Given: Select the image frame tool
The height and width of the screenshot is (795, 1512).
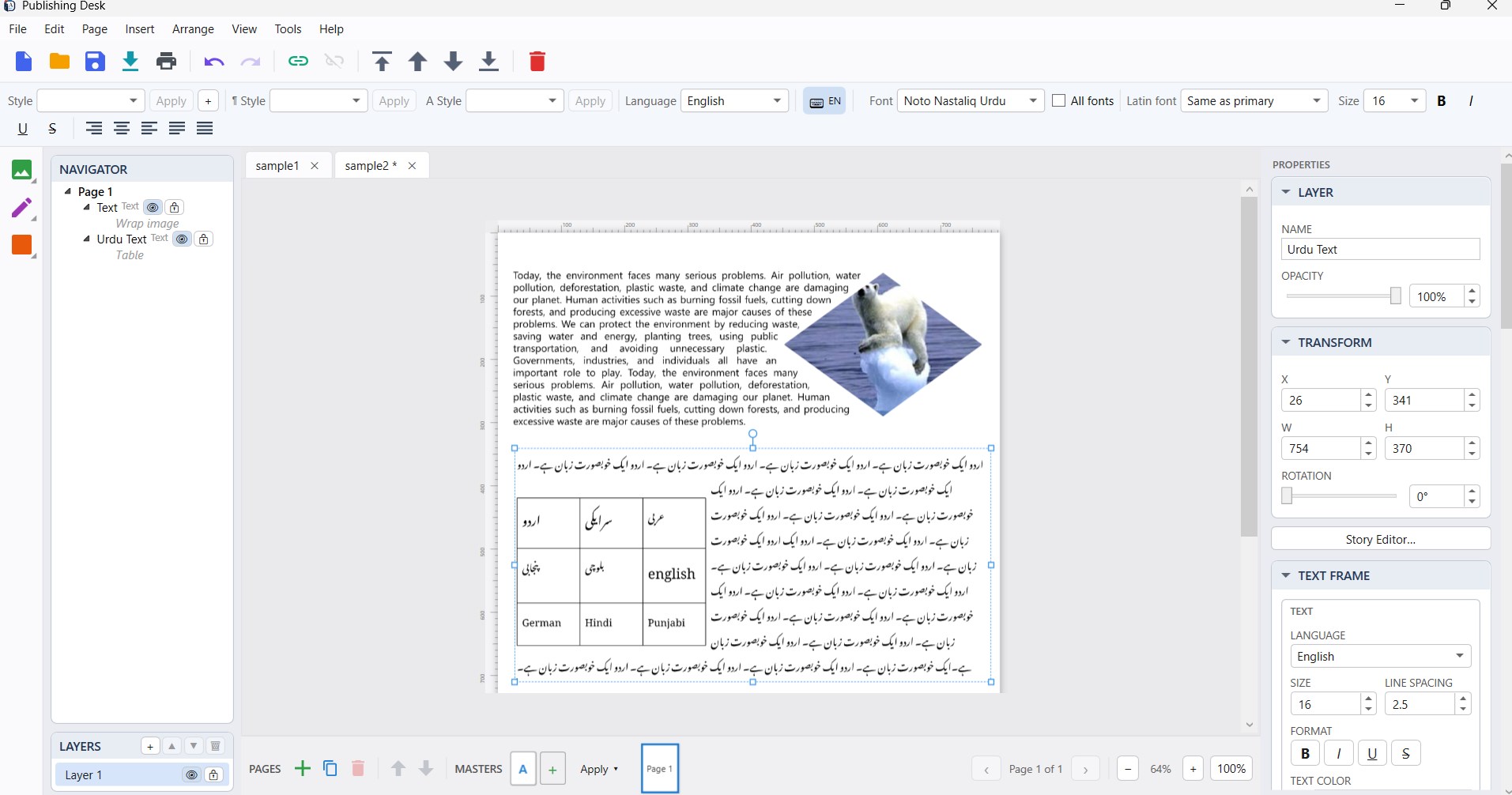Looking at the screenshot, I should pos(22,170).
